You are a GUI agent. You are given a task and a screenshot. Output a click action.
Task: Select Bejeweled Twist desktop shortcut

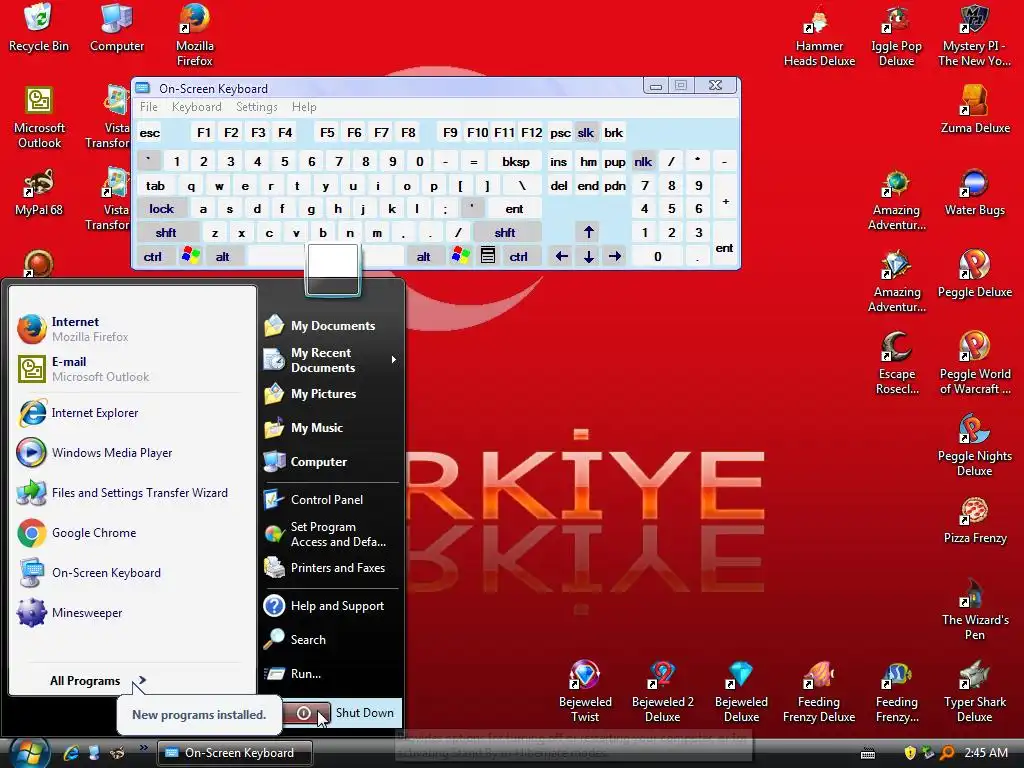click(584, 691)
